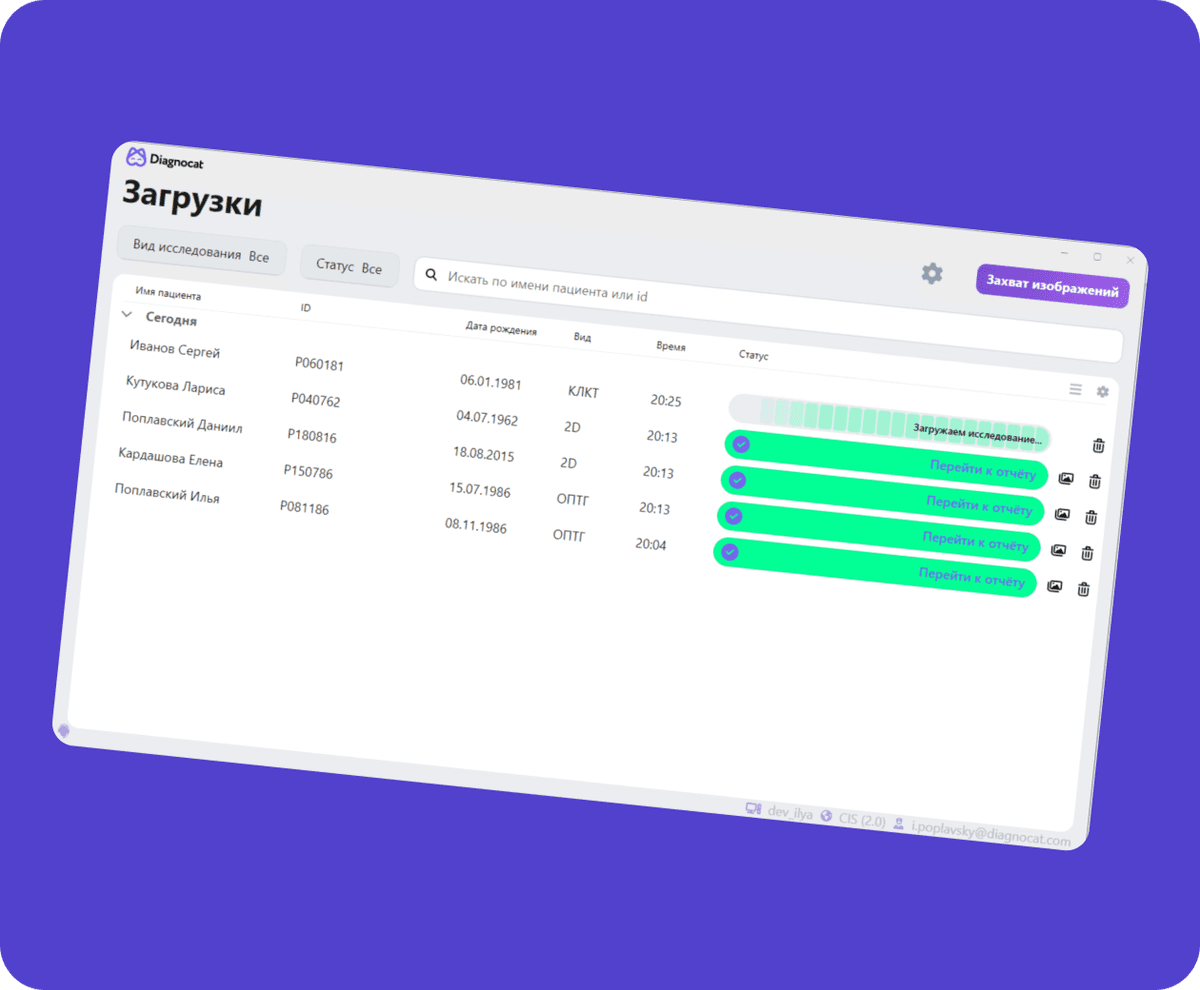The width and height of the screenshot is (1200, 990).
Task: Click the Загружаем исследование progress bar
Action: [889, 424]
